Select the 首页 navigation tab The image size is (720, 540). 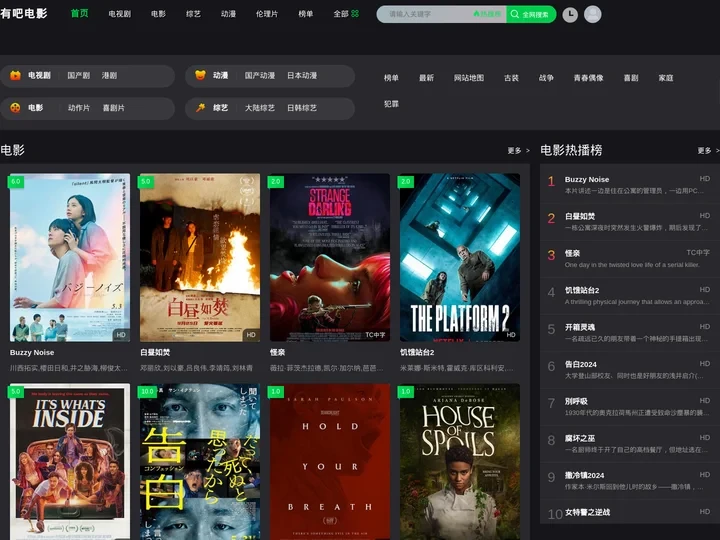pyautogui.click(x=79, y=13)
